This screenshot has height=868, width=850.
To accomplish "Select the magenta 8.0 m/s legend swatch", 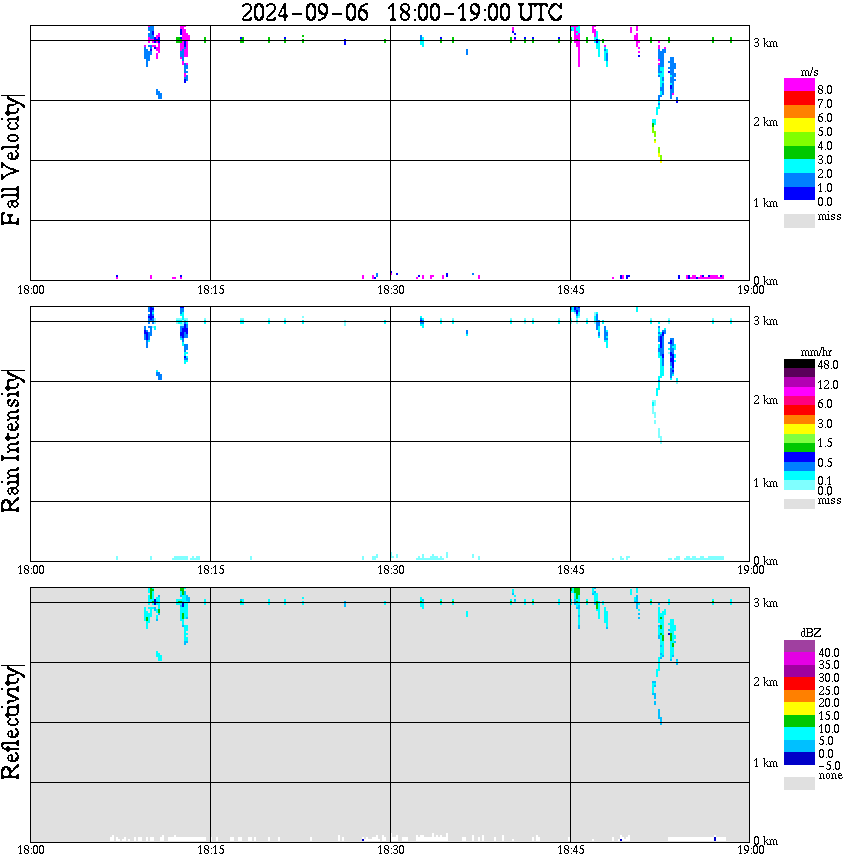I will click(x=799, y=85).
